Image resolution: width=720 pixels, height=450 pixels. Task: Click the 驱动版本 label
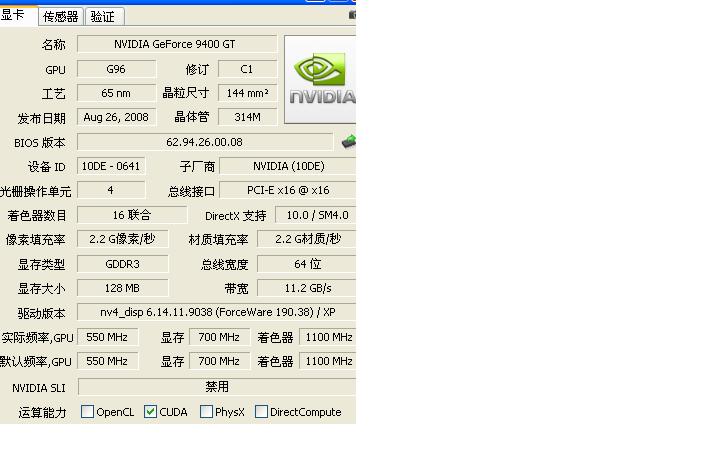click(42, 314)
